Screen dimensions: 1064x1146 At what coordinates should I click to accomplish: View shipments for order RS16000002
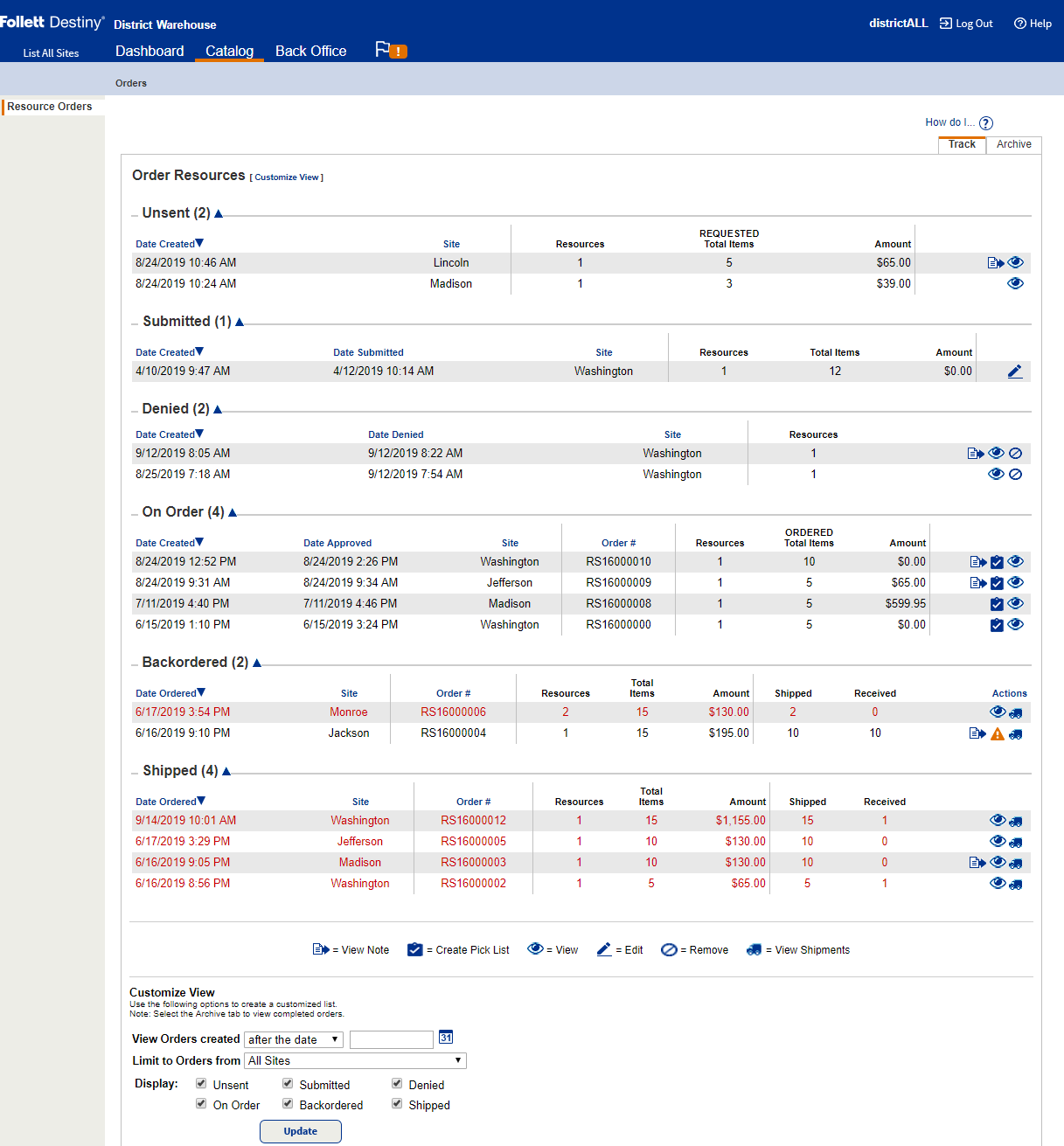(1015, 885)
